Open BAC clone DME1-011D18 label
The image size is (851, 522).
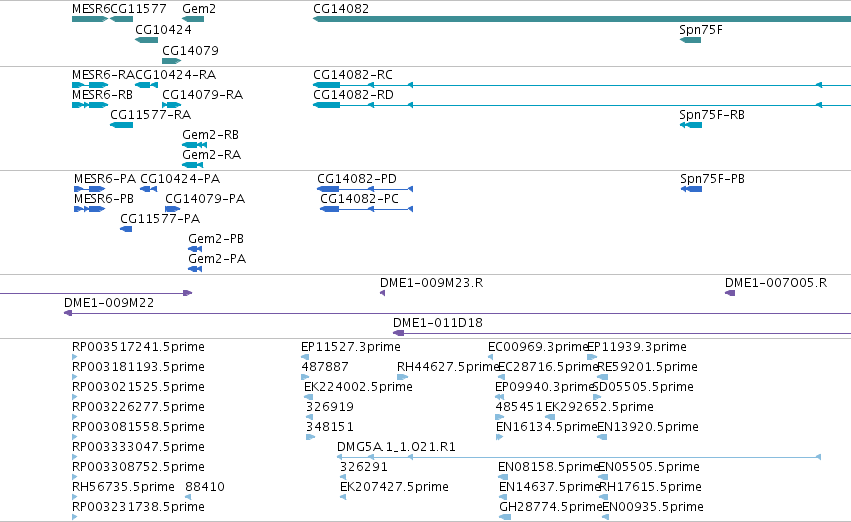(438, 323)
